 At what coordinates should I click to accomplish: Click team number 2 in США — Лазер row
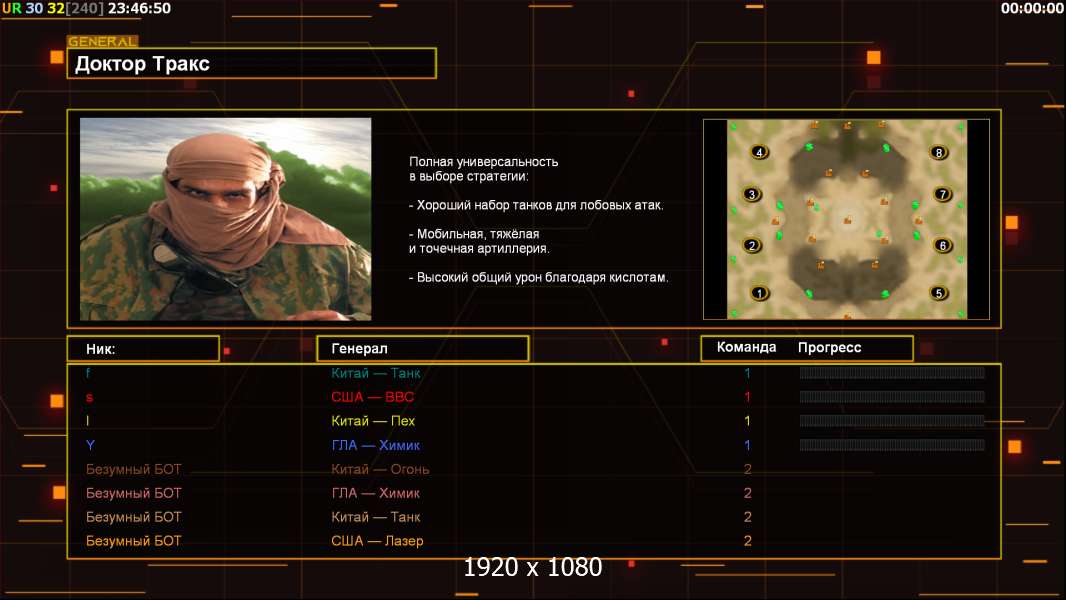tap(747, 541)
